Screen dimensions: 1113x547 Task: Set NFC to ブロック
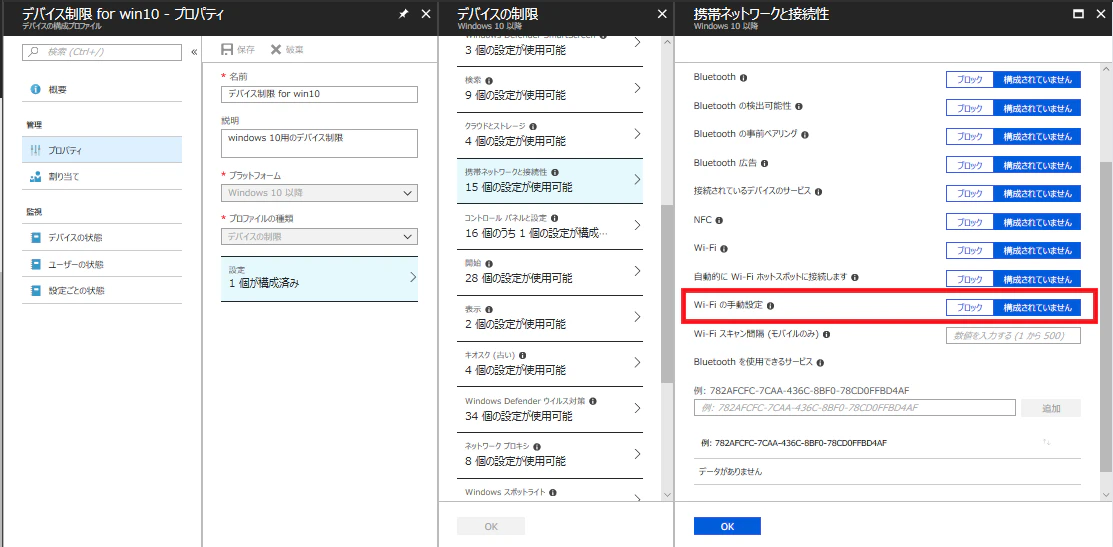pos(970,222)
